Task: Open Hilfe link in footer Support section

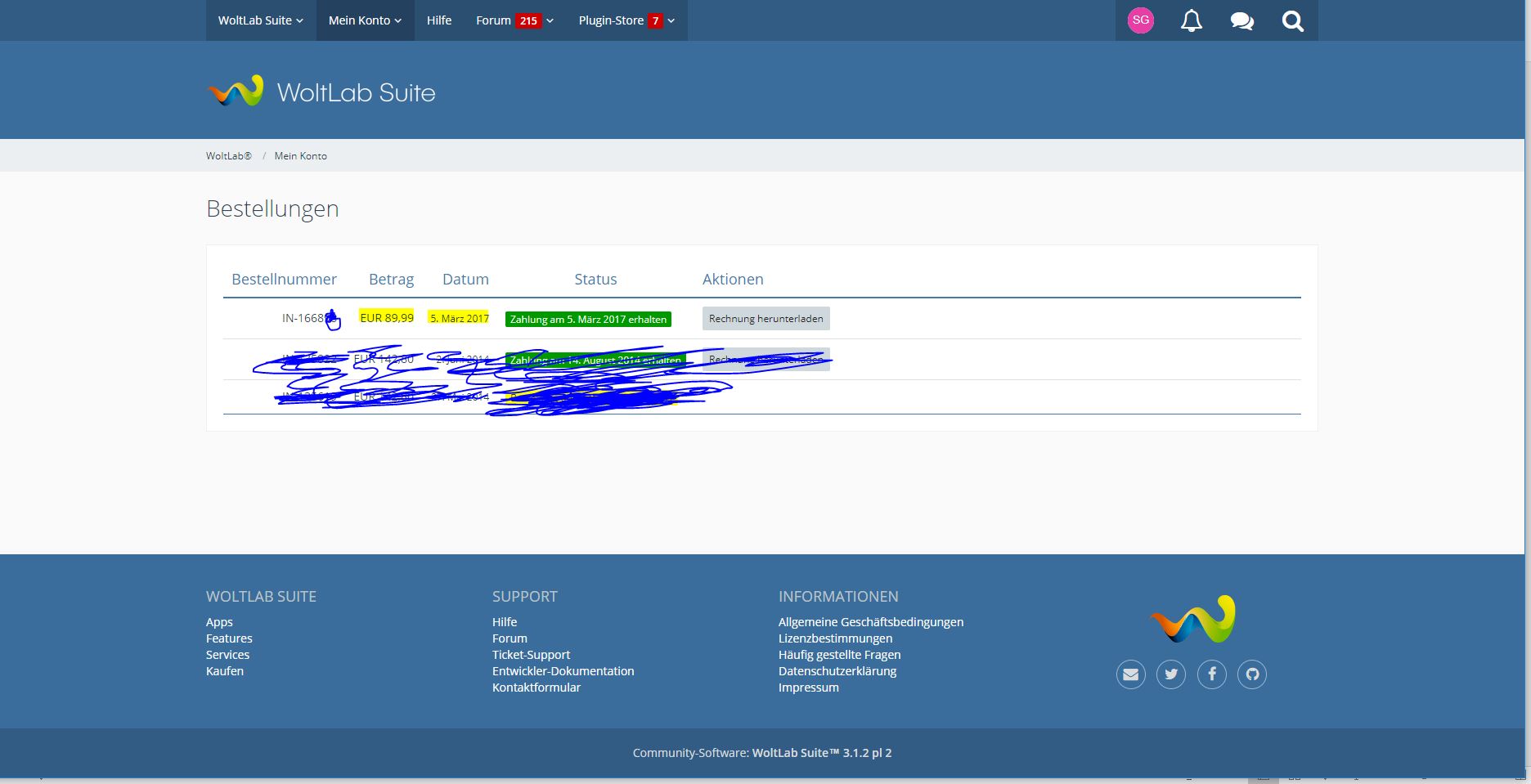Action: [505, 622]
